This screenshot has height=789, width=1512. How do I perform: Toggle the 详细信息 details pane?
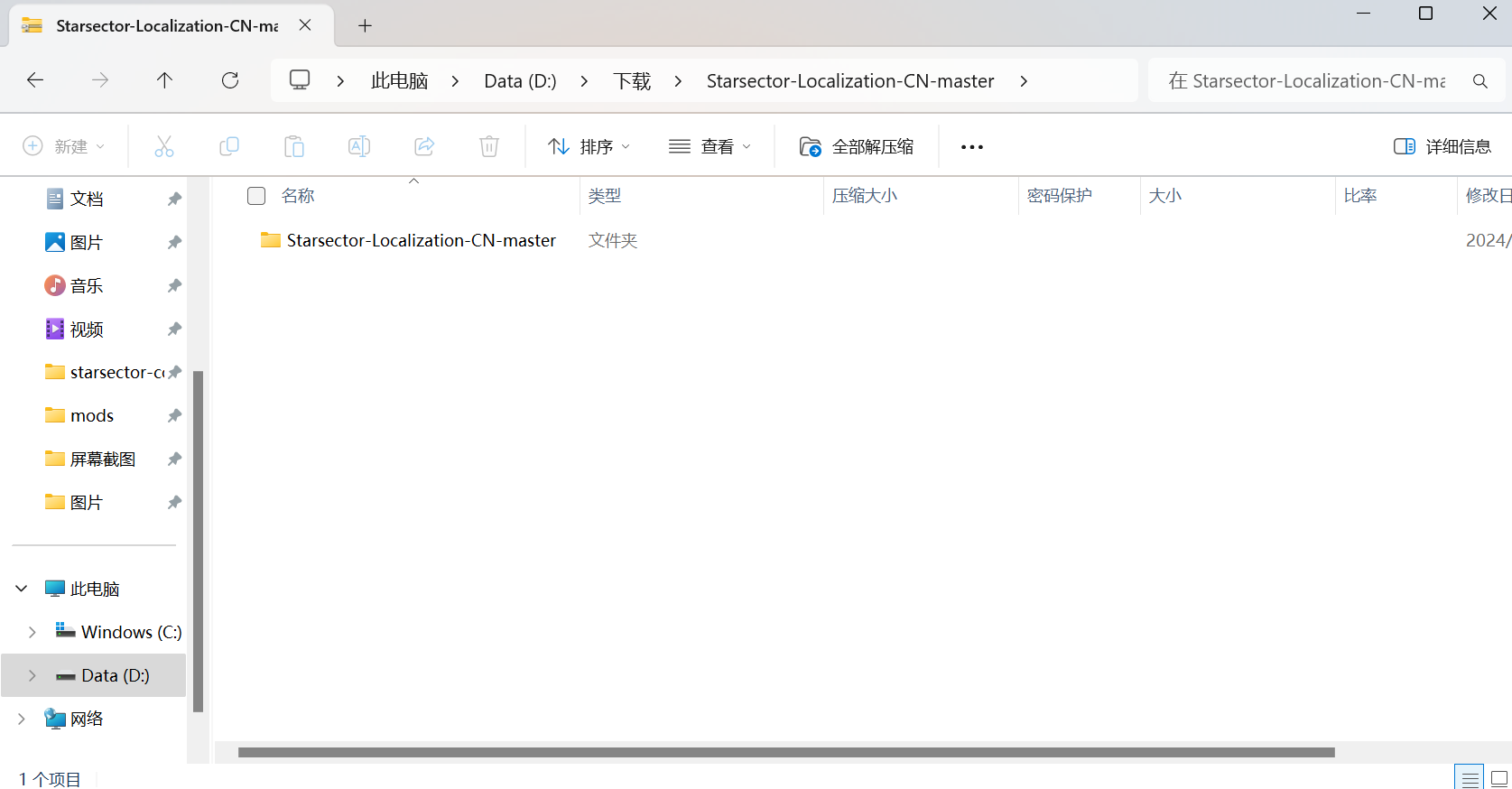1442,147
